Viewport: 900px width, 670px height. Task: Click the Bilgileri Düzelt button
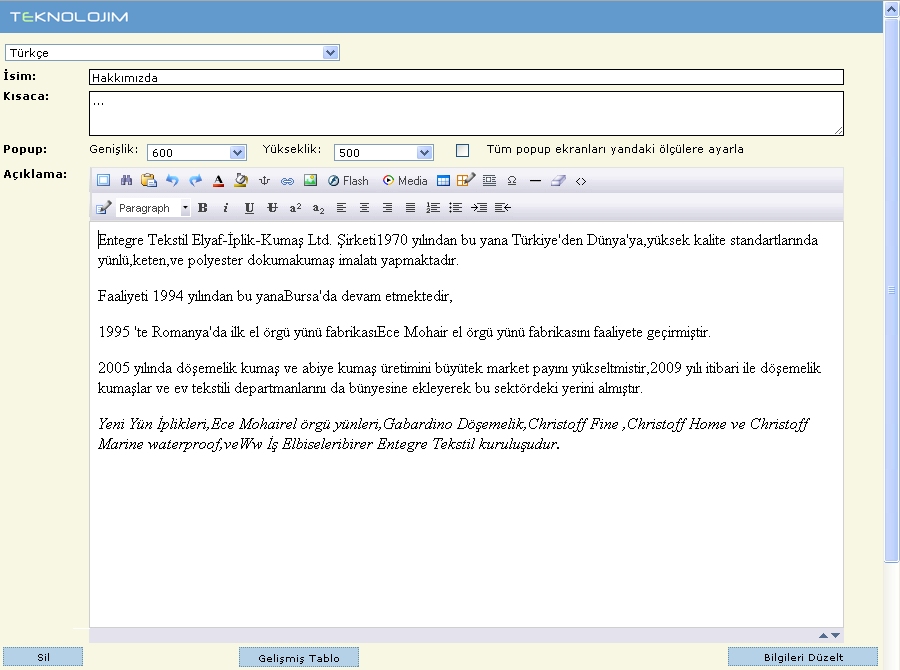(803, 657)
